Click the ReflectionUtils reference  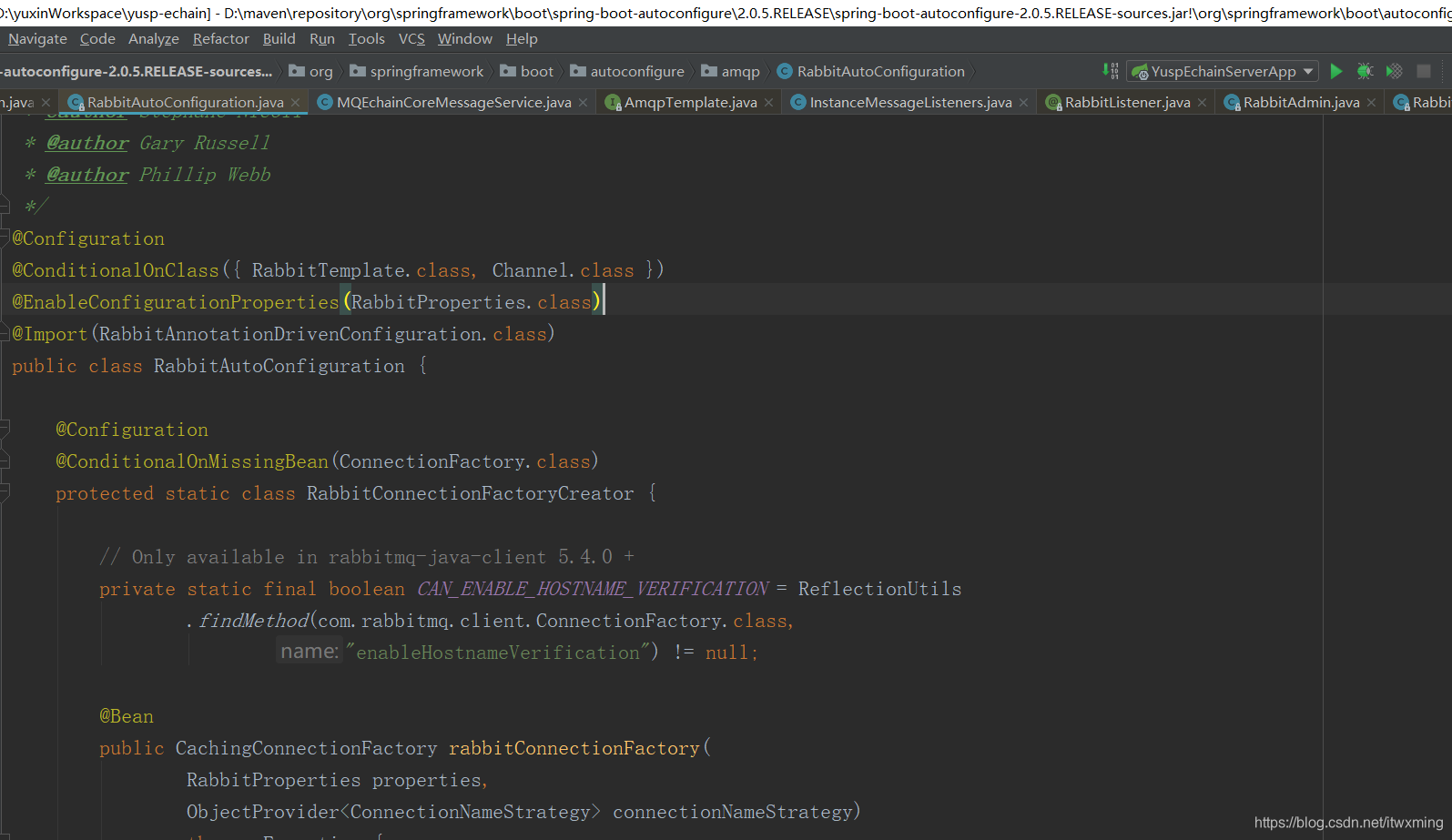[879, 589]
